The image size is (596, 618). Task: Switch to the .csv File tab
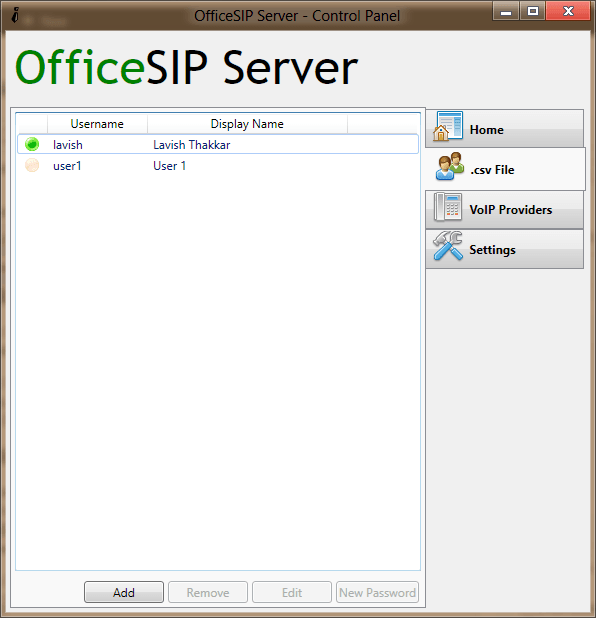click(x=505, y=169)
